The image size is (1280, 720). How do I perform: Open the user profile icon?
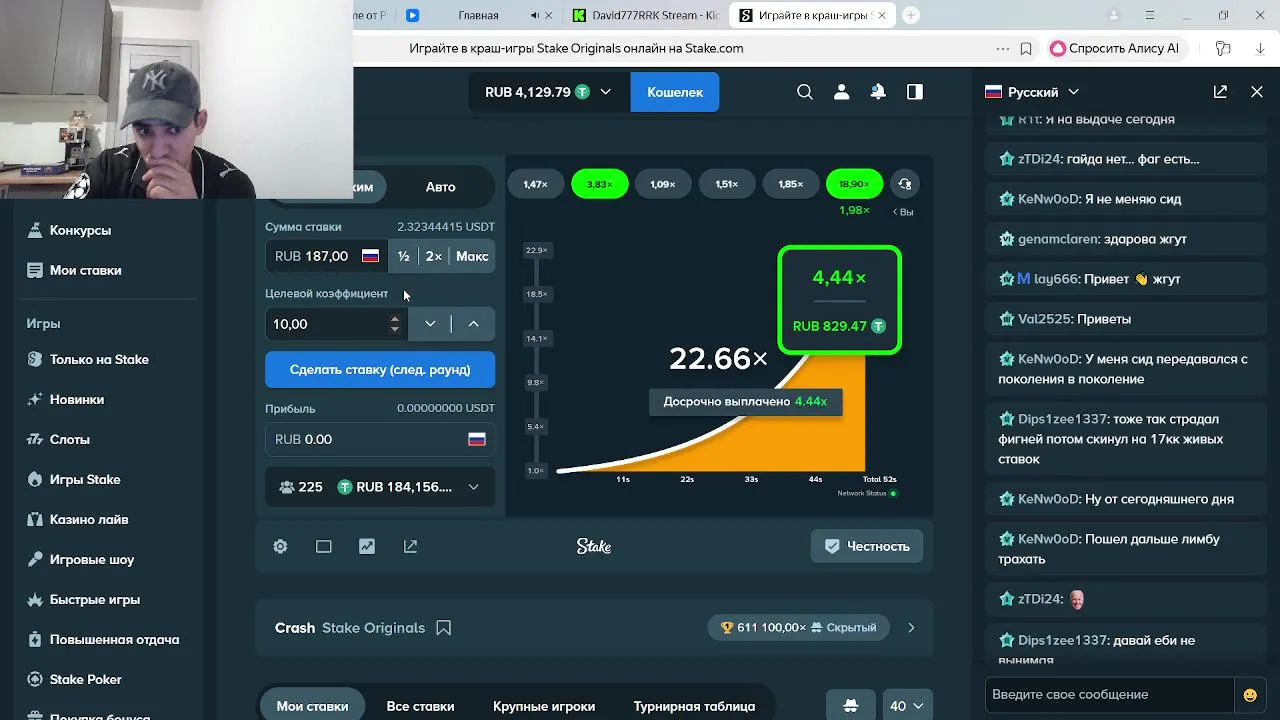coord(841,92)
